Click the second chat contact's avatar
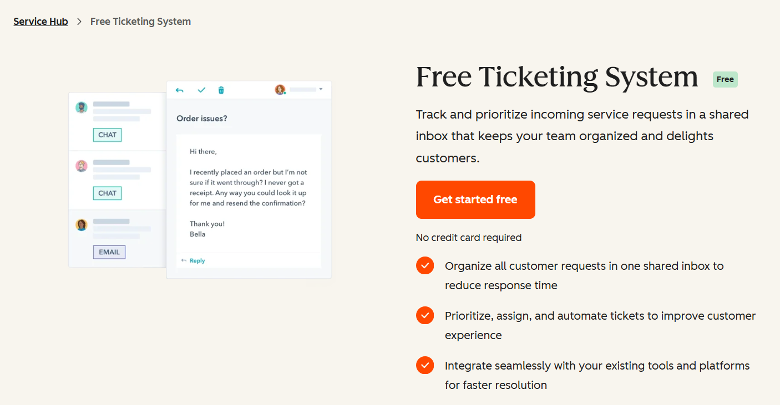 coord(82,166)
